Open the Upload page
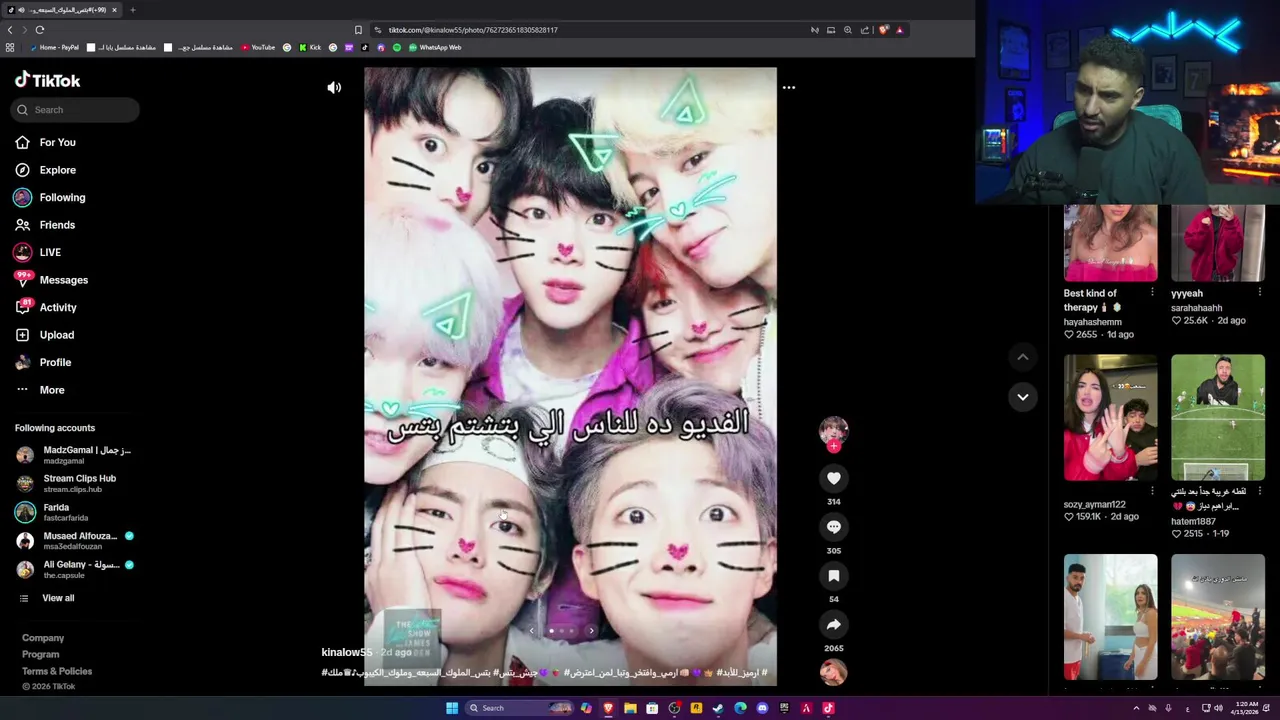 coord(56,335)
